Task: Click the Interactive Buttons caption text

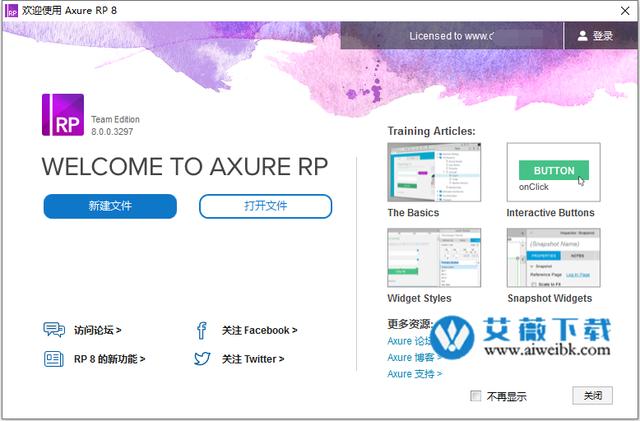Action: point(550,213)
